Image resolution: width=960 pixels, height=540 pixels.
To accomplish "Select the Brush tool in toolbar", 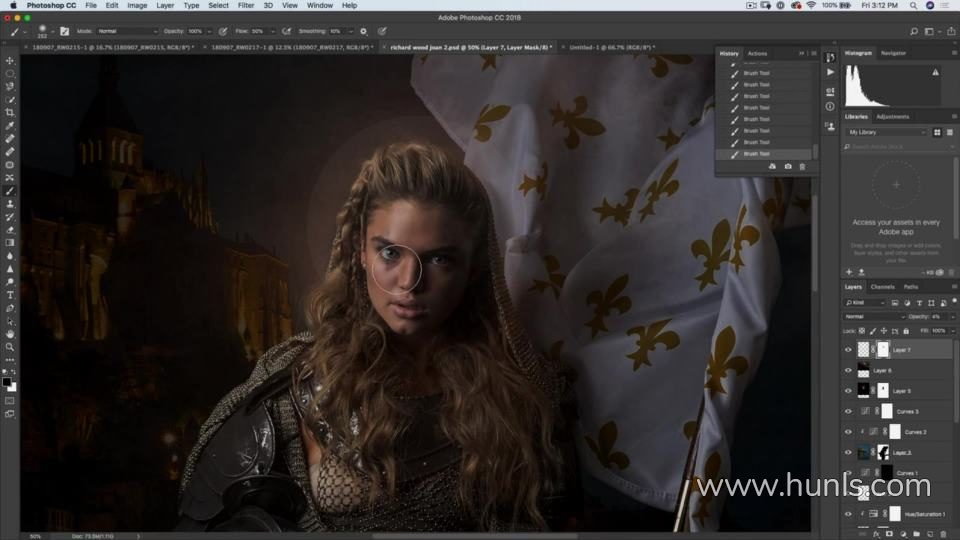I will (10, 191).
